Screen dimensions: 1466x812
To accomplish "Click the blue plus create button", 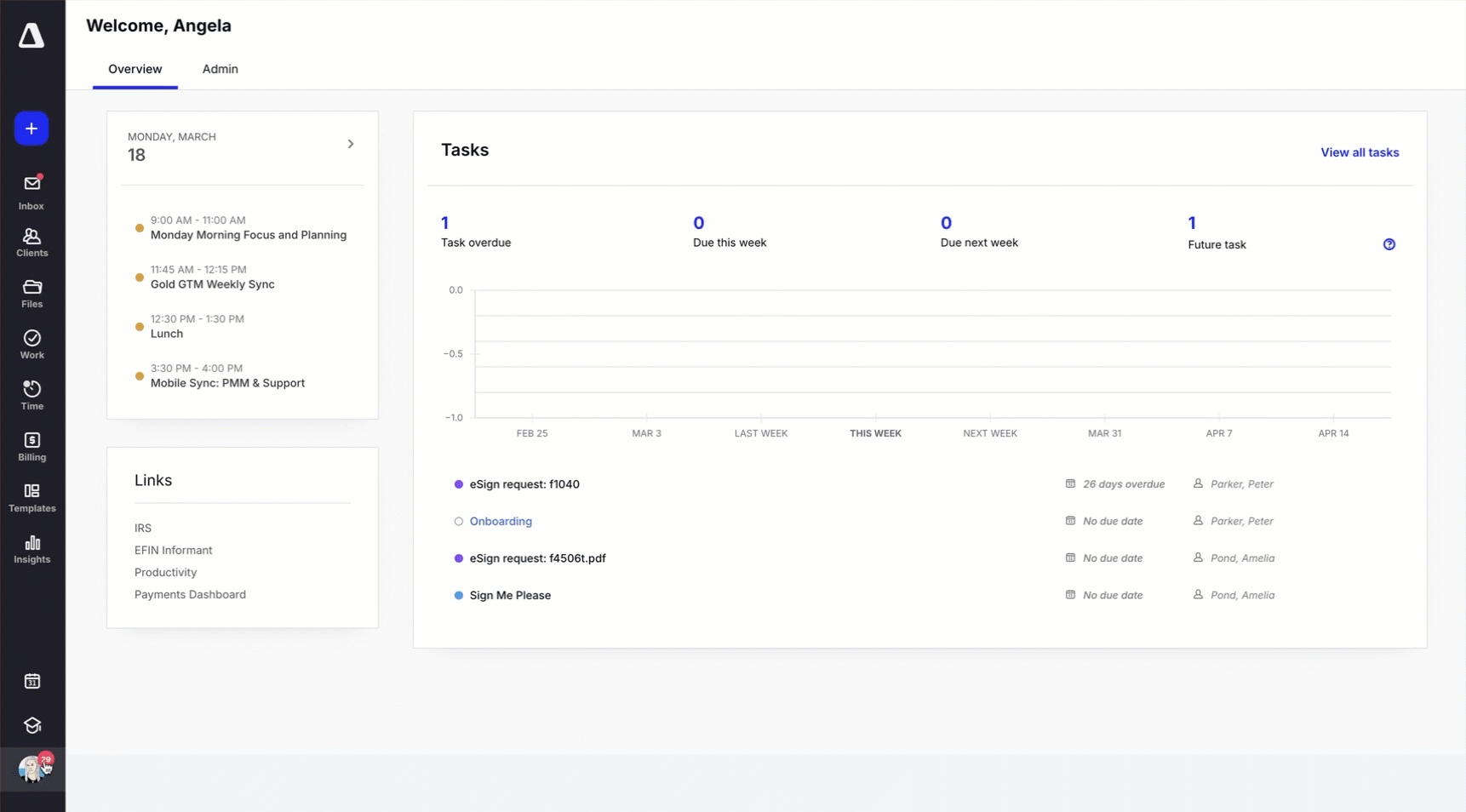I will click(31, 129).
